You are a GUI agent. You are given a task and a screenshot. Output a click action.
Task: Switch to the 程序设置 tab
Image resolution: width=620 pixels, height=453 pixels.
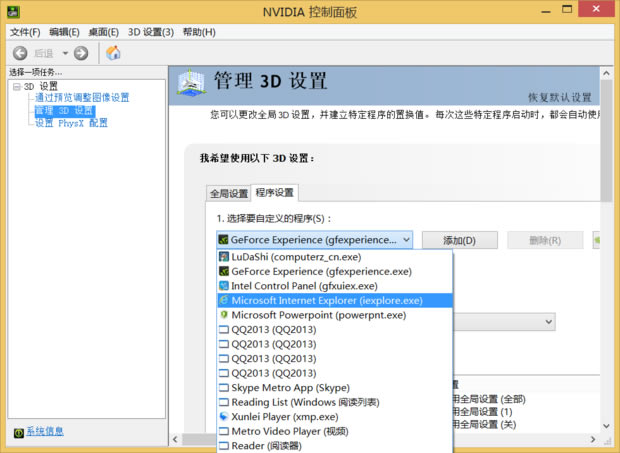pos(274,193)
